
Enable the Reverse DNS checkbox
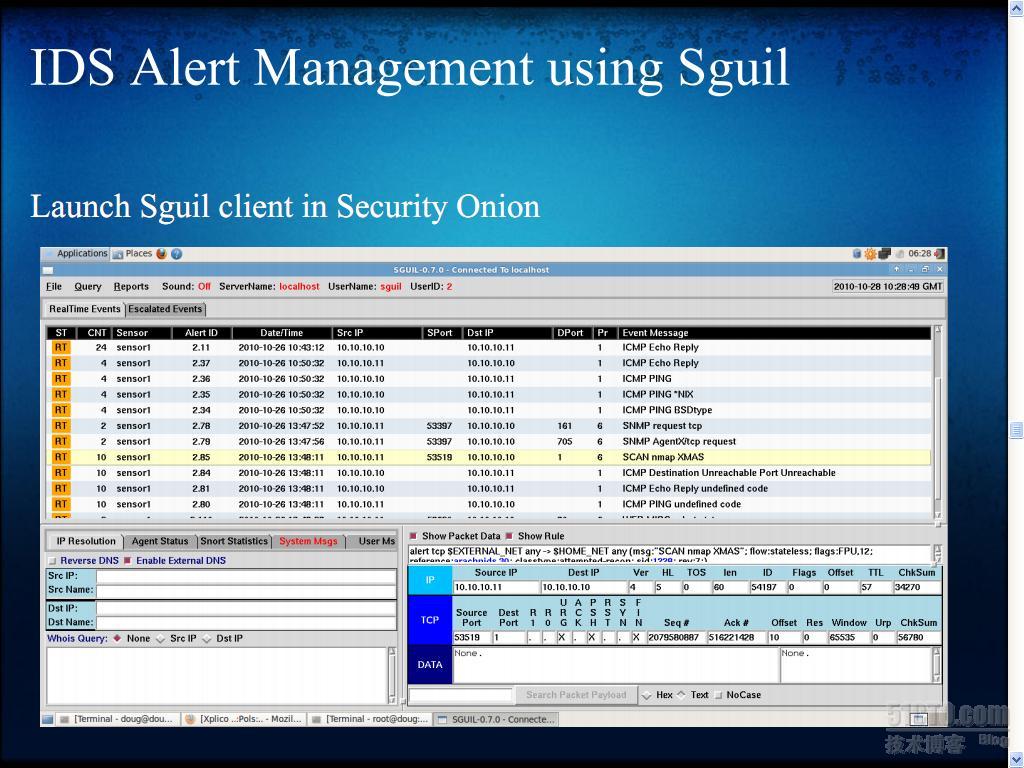tap(53, 560)
